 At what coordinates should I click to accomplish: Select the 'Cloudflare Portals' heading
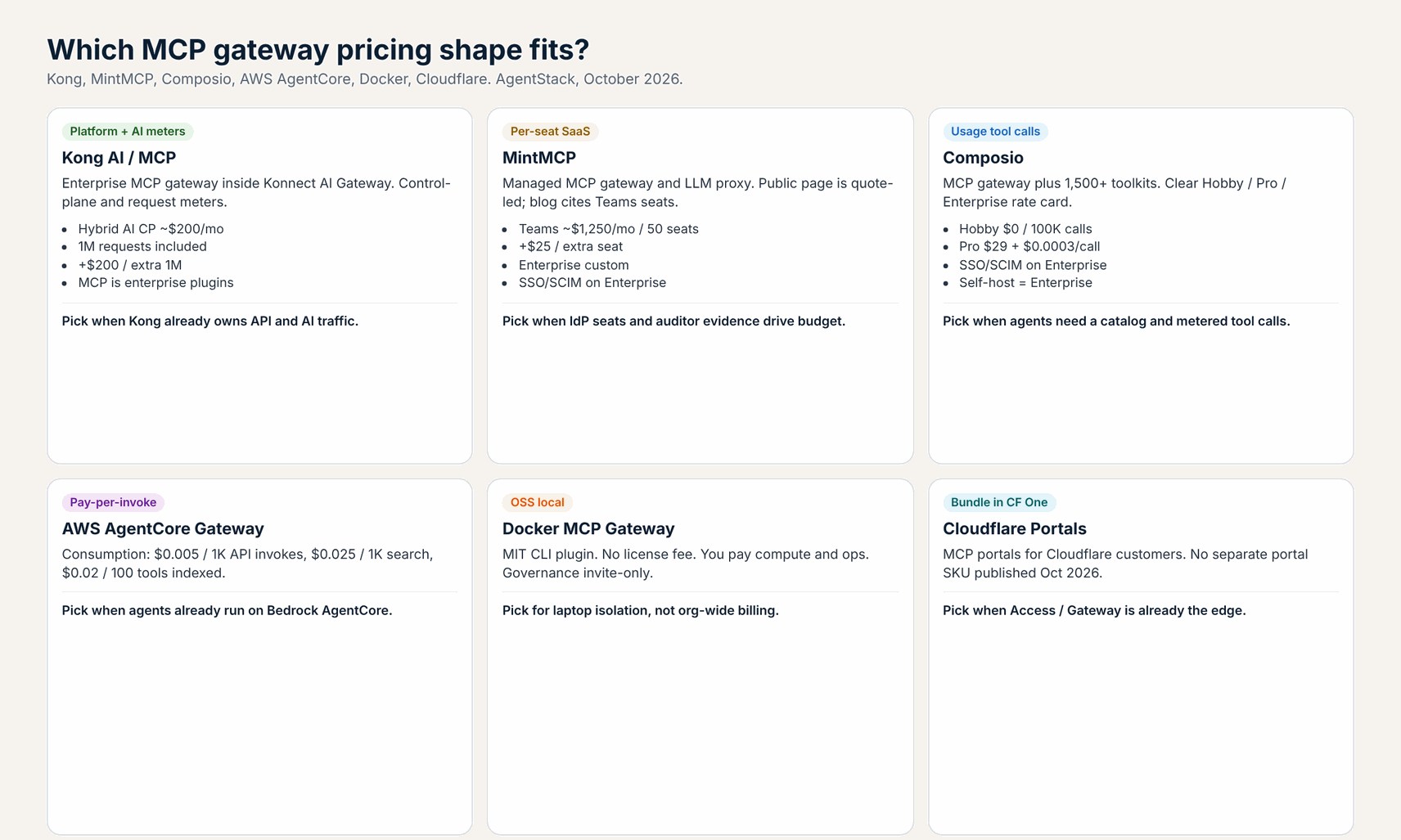point(1015,529)
